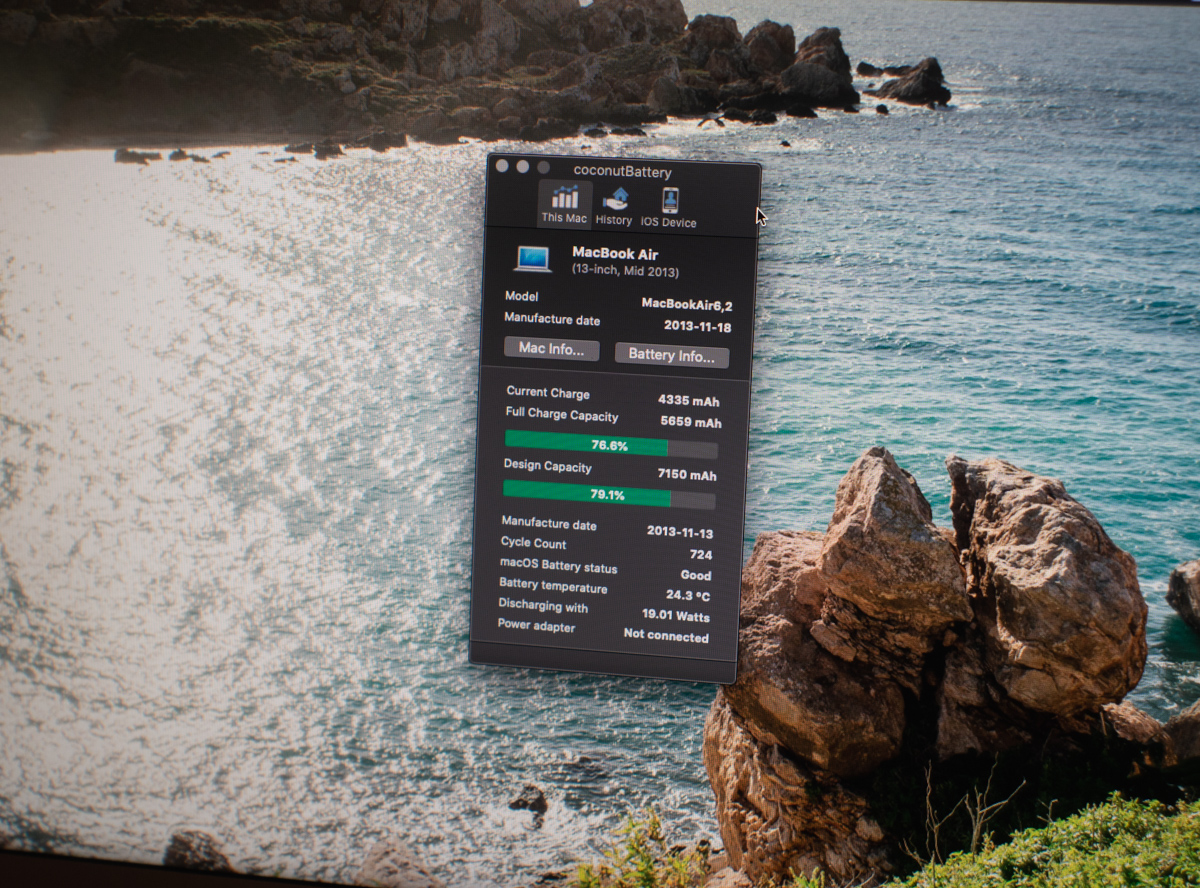Minimize the coconutBattery window
The width and height of the screenshot is (1200, 888).
(x=523, y=167)
